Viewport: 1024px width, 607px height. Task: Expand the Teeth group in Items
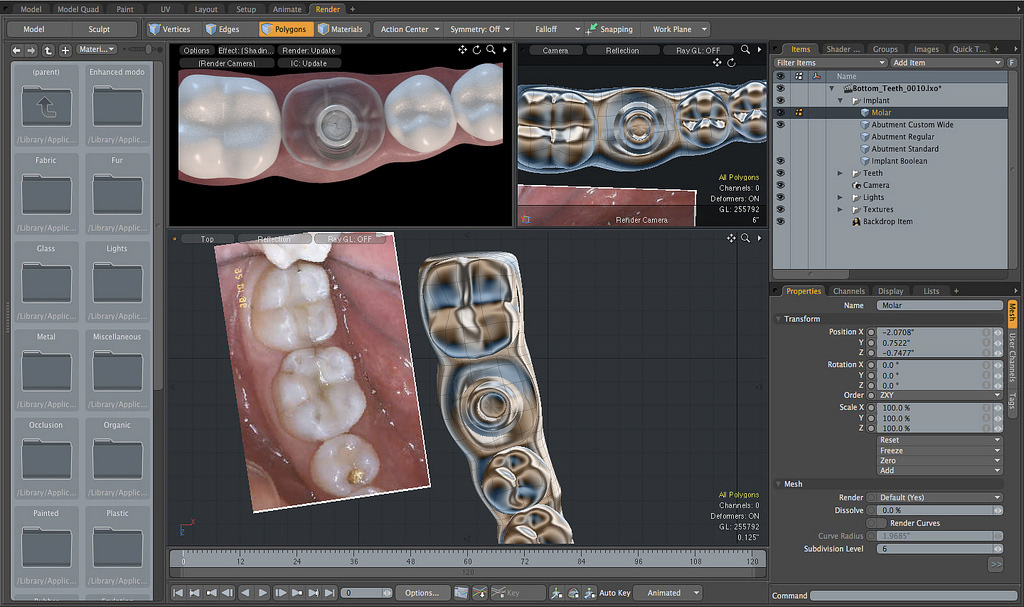click(x=841, y=173)
